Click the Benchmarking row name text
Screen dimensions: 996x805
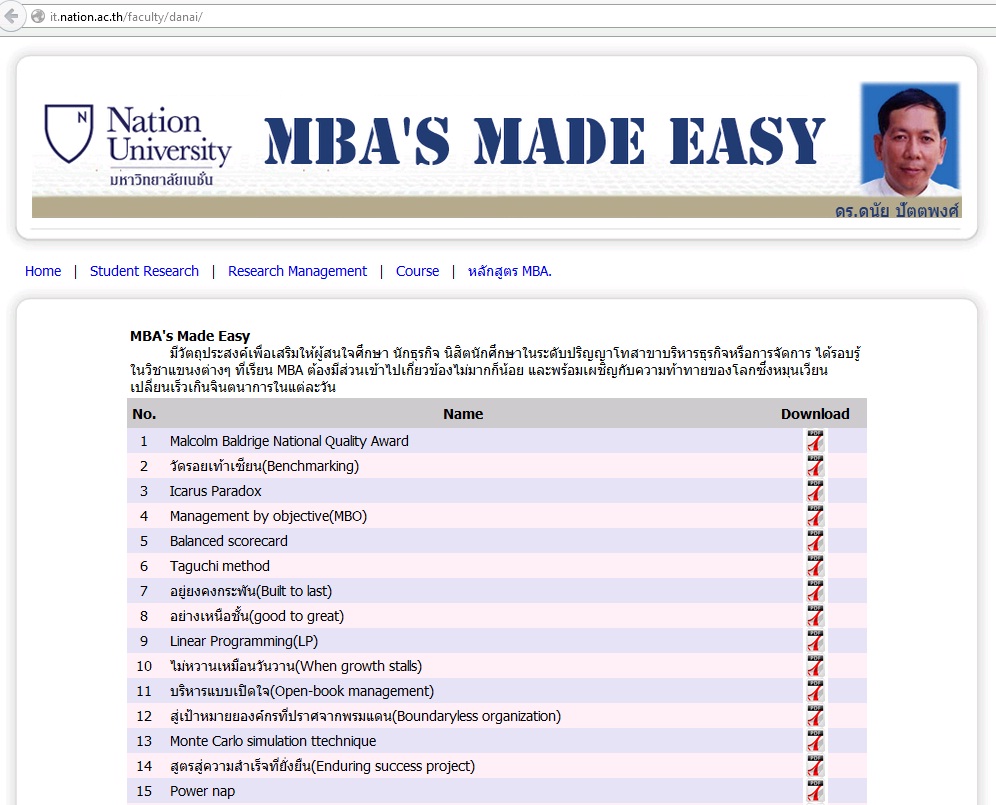point(264,466)
